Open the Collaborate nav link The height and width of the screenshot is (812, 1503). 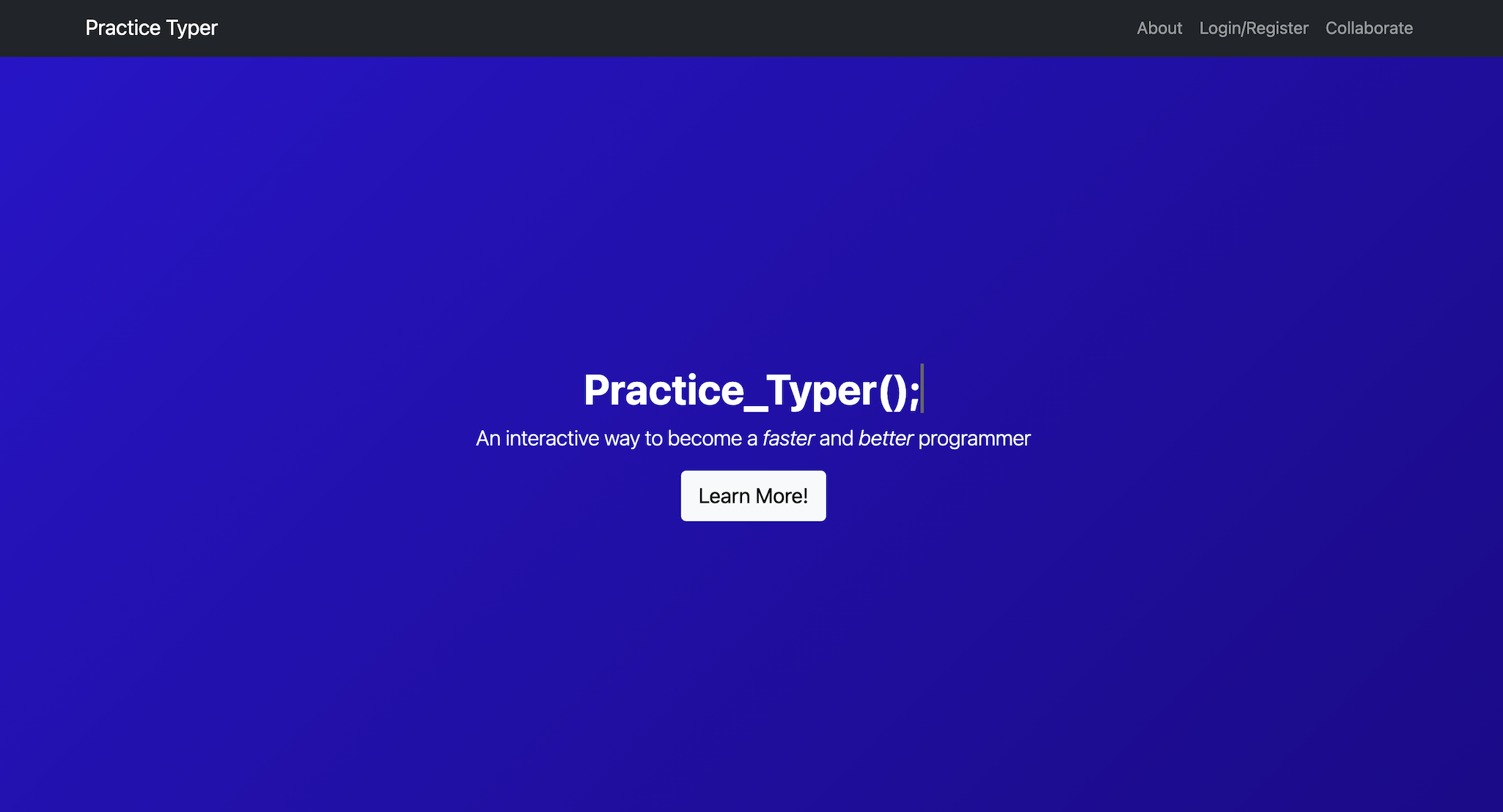click(x=1369, y=28)
